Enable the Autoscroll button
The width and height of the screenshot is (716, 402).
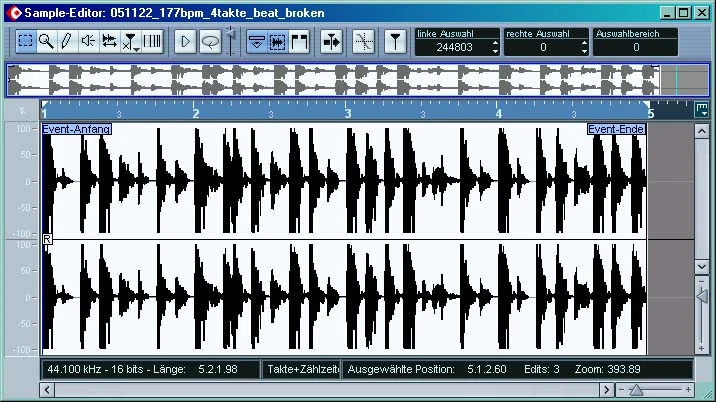(x=331, y=41)
